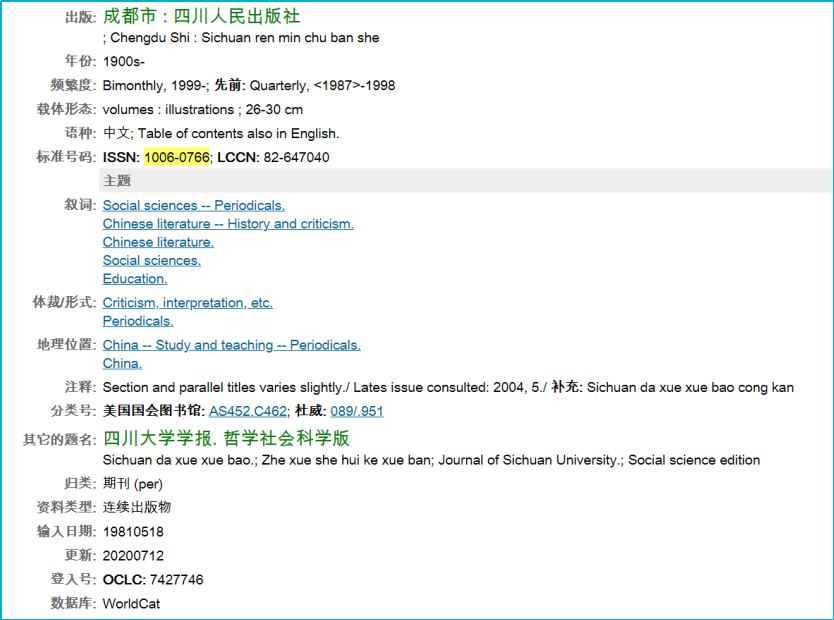This screenshot has height=620, width=834.
Task: Click language note 'Table of contents also in English.'
Action: pyautogui.click(x=238, y=133)
